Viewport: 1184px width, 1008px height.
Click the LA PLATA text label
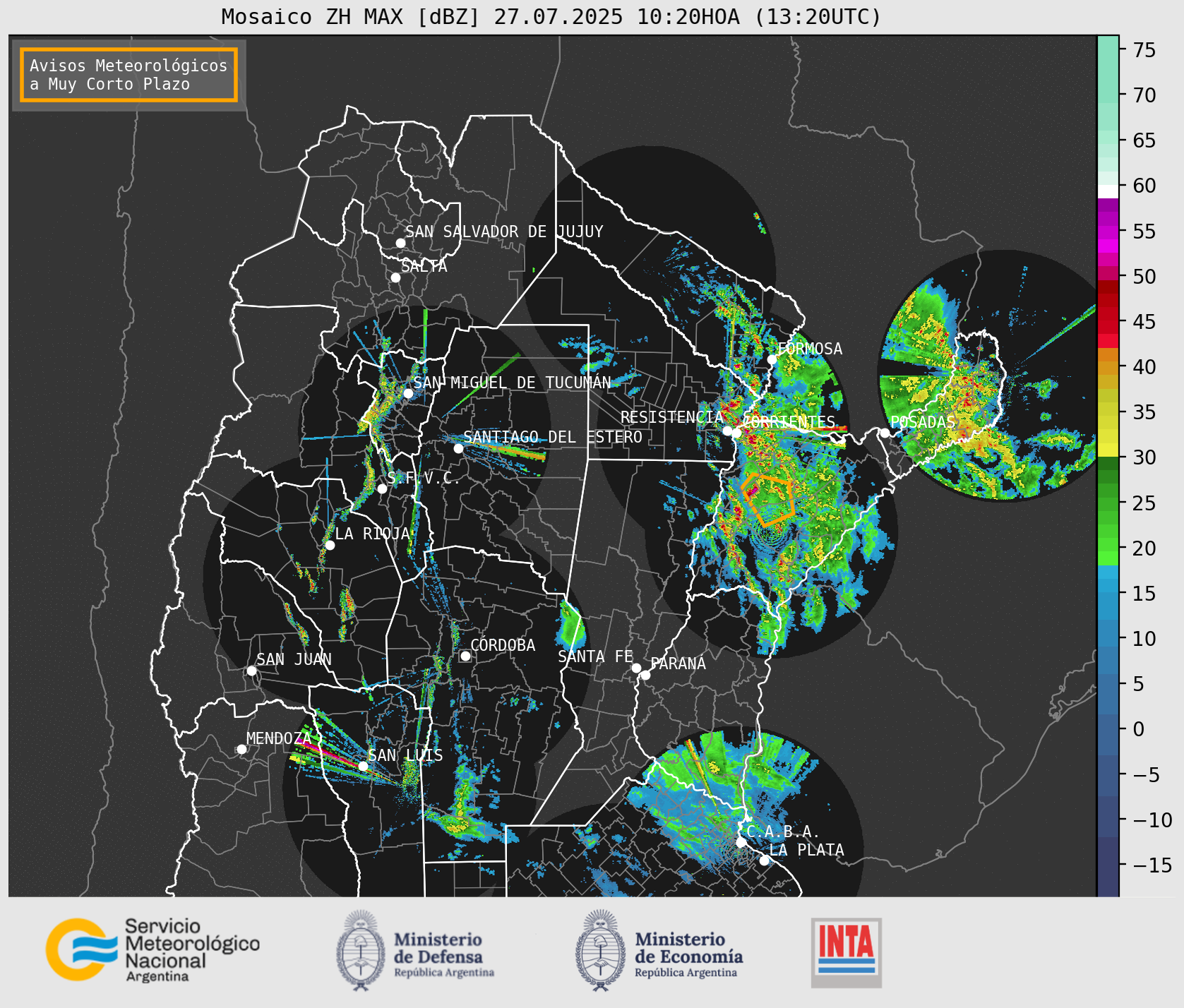(x=806, y=850)
